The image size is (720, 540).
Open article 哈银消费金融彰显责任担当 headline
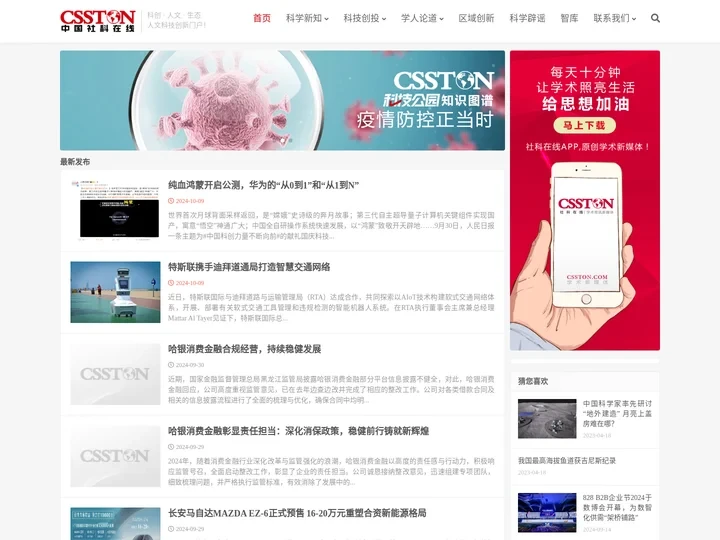pos(298,431)
